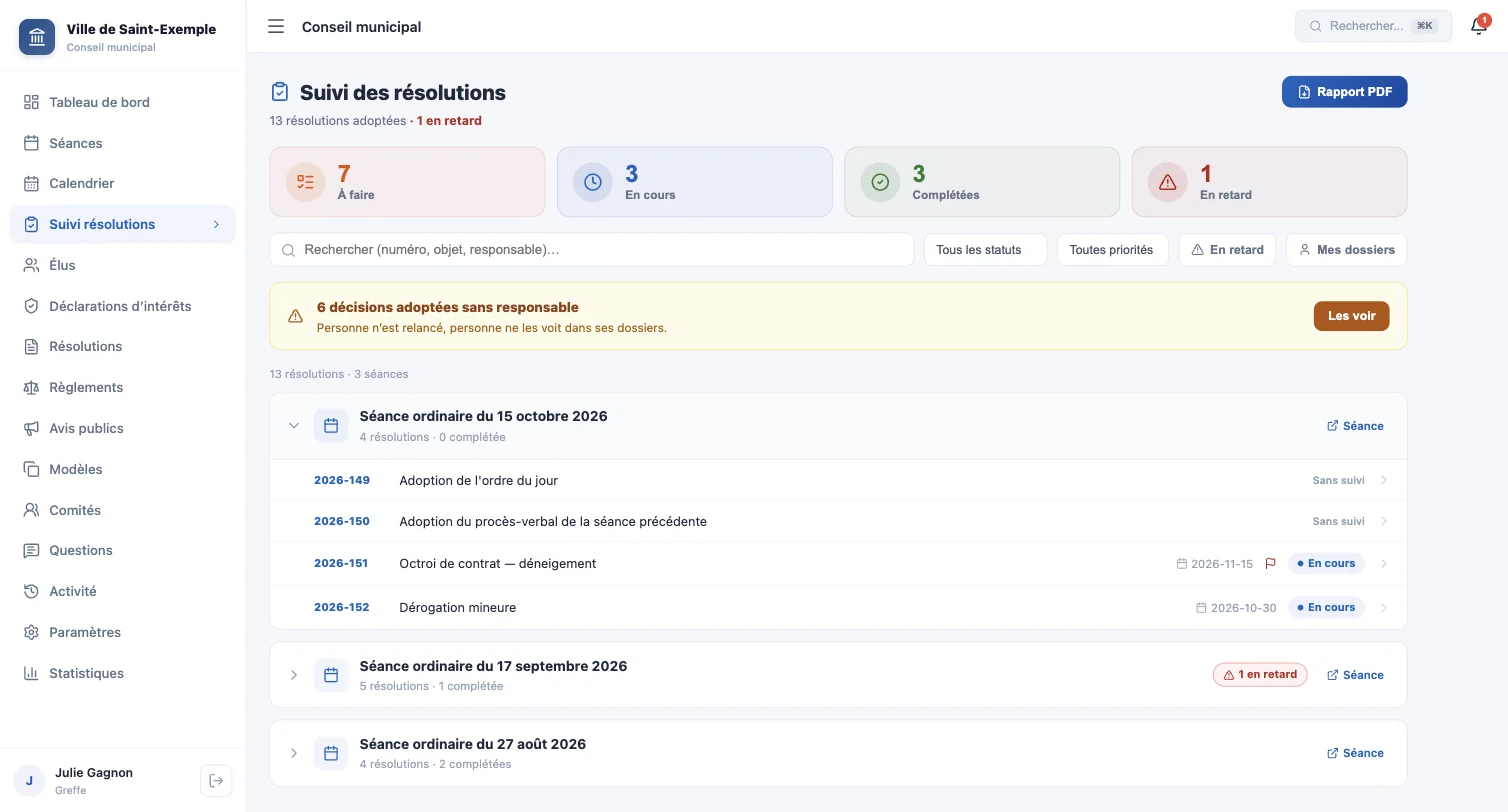Click the warning icon in the yellow alert banner
1508x812 pixels.
click(295, 316)
